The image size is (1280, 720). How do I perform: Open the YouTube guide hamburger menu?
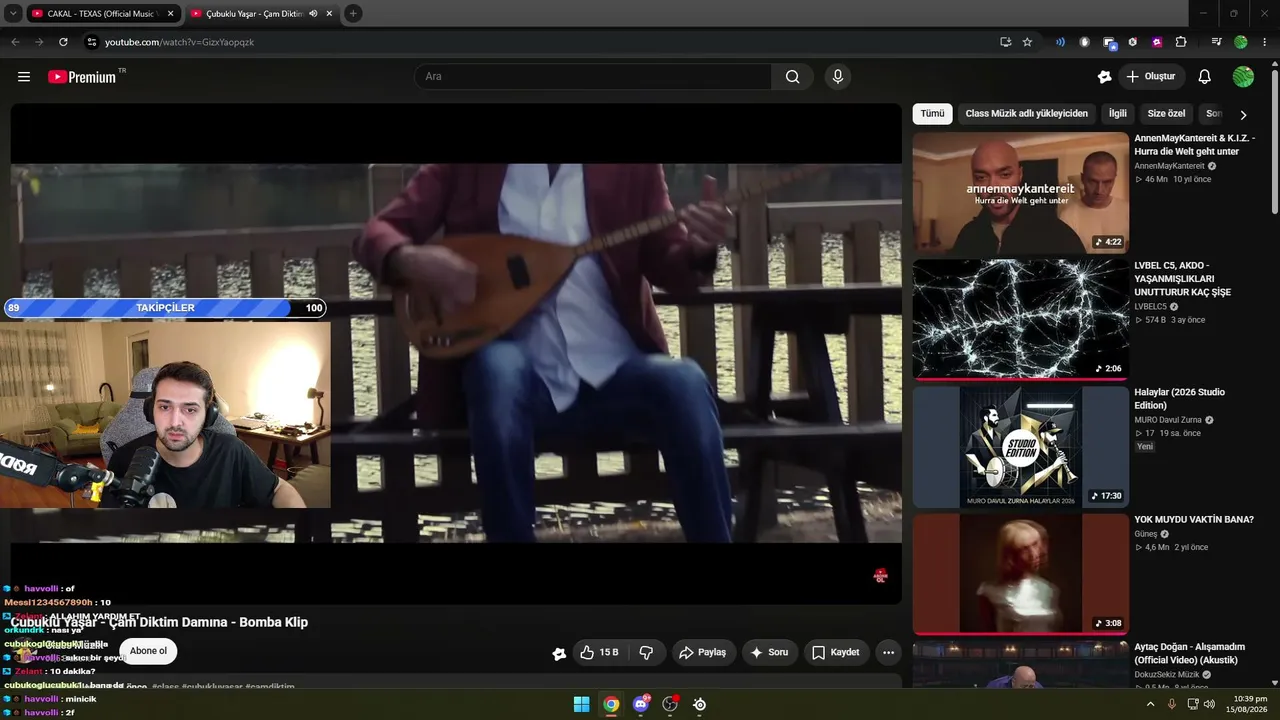[x=24, y=77]
